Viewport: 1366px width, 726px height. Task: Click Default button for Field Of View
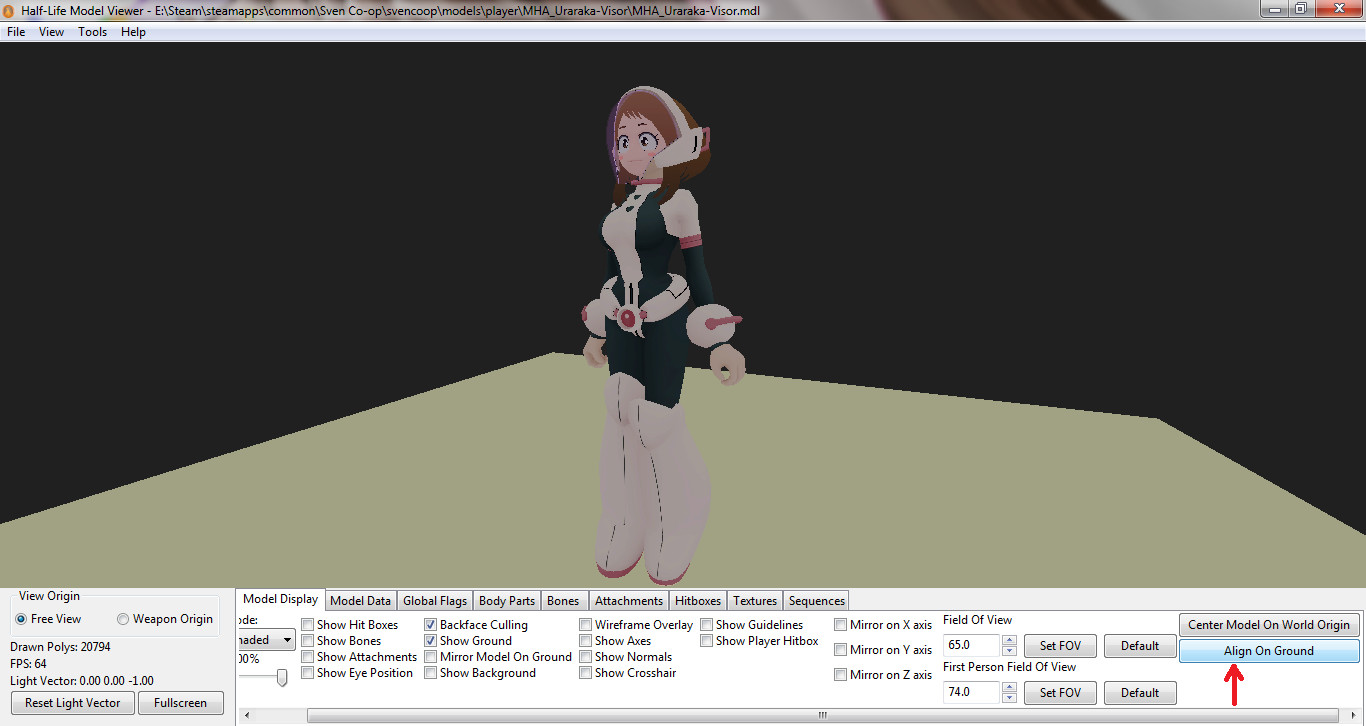point(1140,646)
